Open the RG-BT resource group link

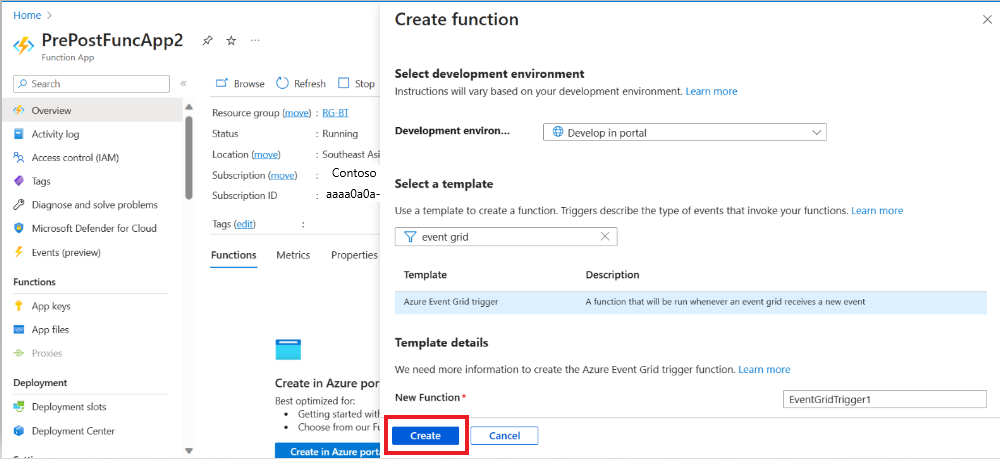(x=335, y=113)
